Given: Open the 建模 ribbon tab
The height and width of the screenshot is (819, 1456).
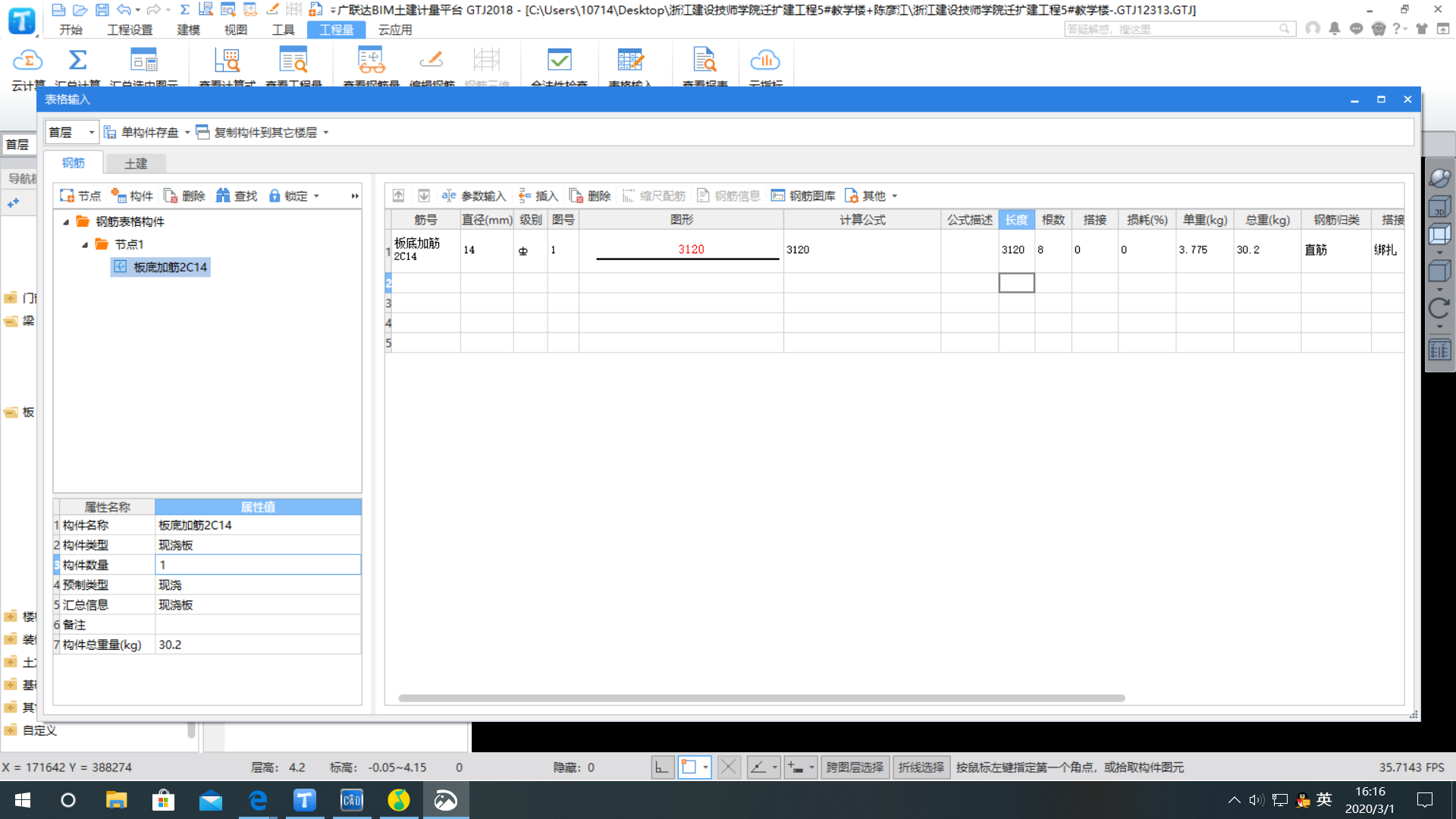Looking at the screenshot, I should (188, 30).
